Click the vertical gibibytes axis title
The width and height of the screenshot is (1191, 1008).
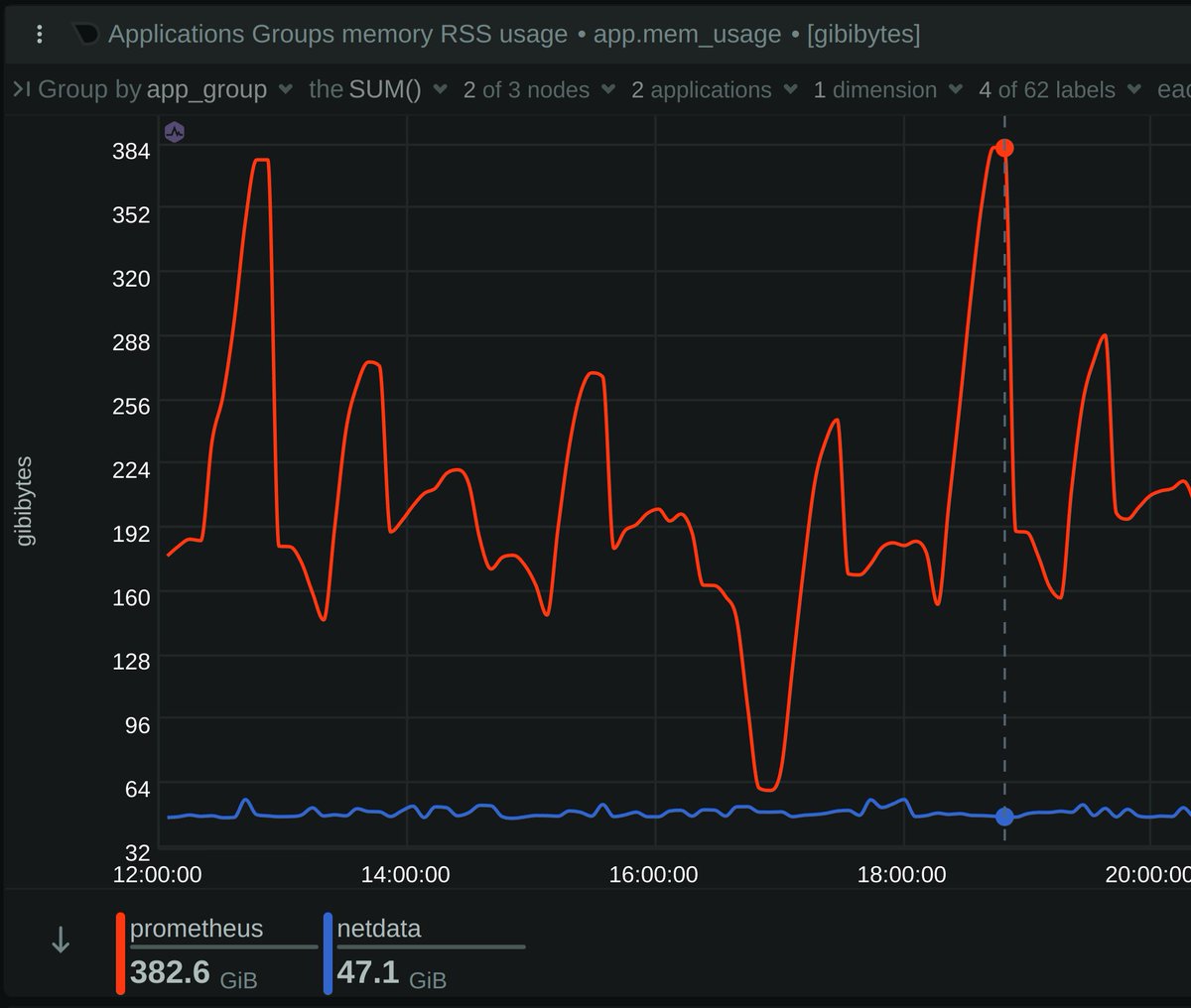25,501
